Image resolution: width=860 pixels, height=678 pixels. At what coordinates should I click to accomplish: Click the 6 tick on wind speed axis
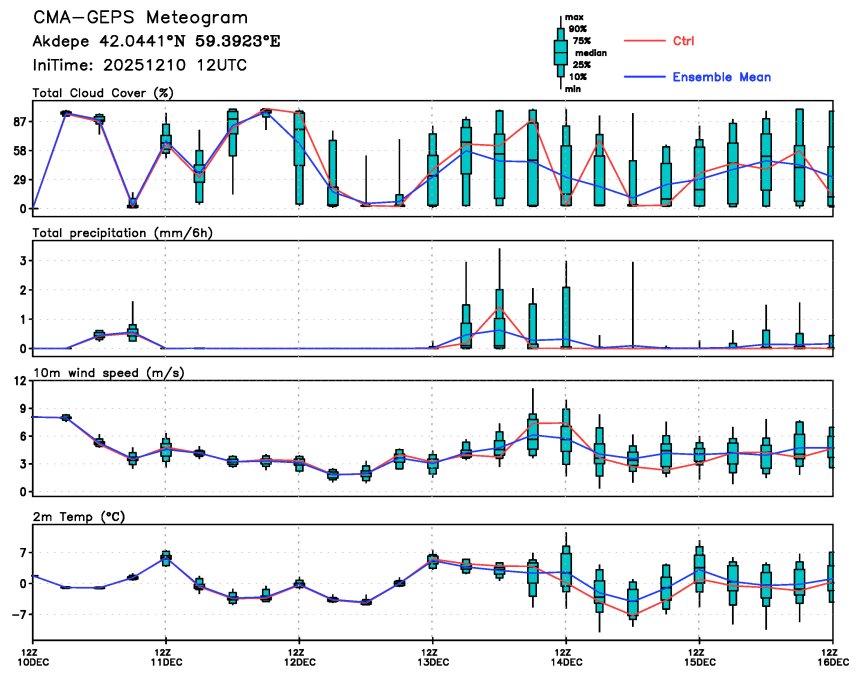pos(23,437)
